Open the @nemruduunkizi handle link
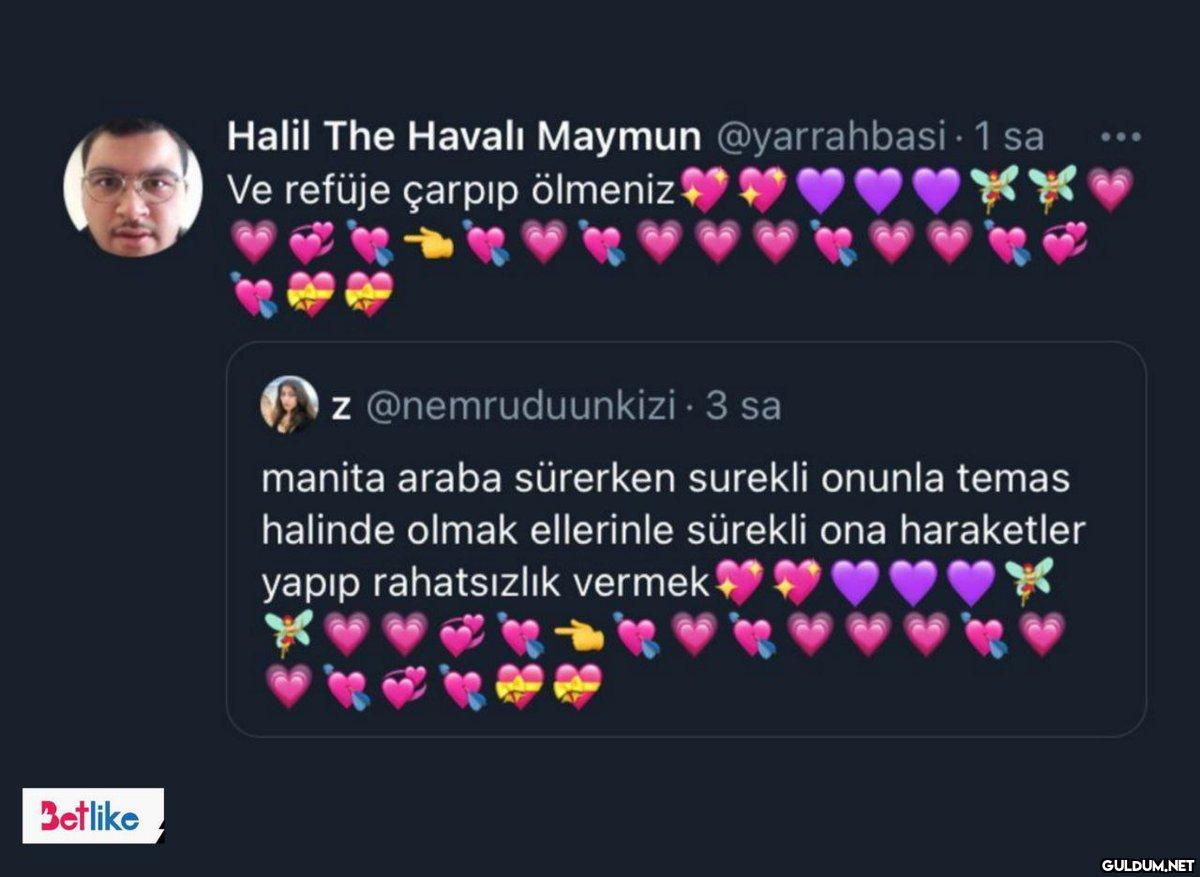The width and height of the screenshot is (1200, 877). 519,406
